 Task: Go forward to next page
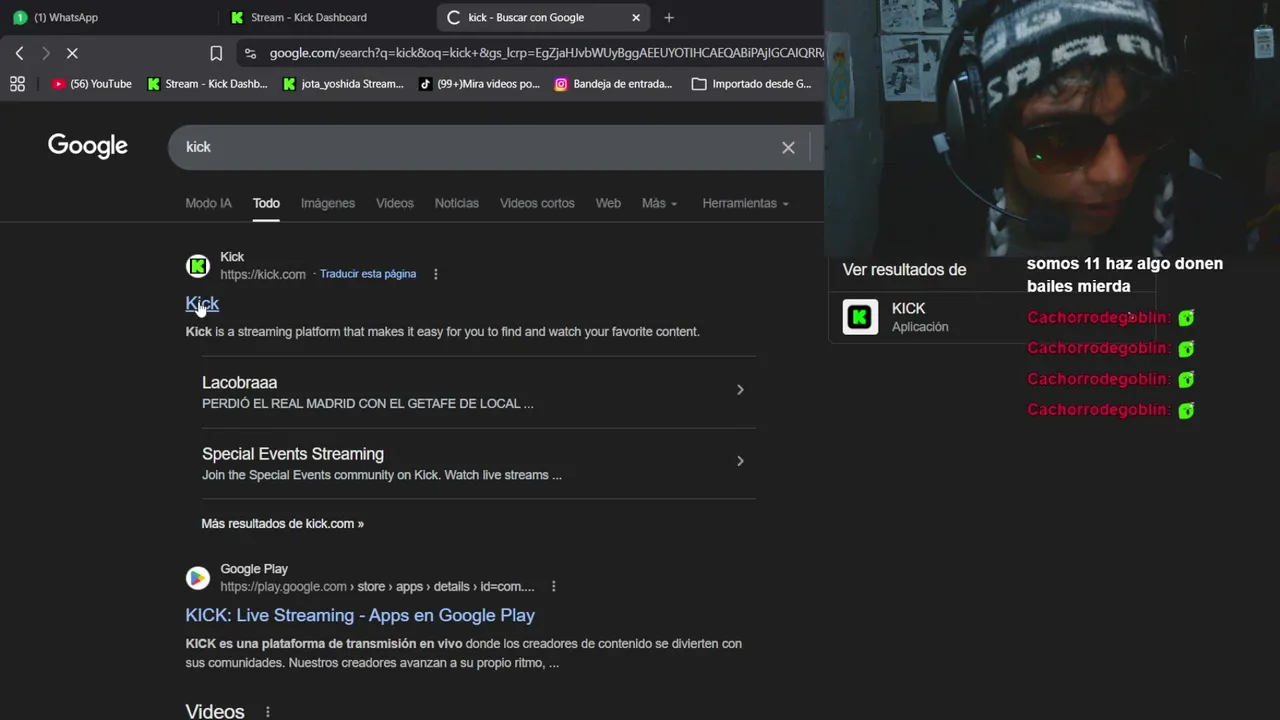(45, 53)
